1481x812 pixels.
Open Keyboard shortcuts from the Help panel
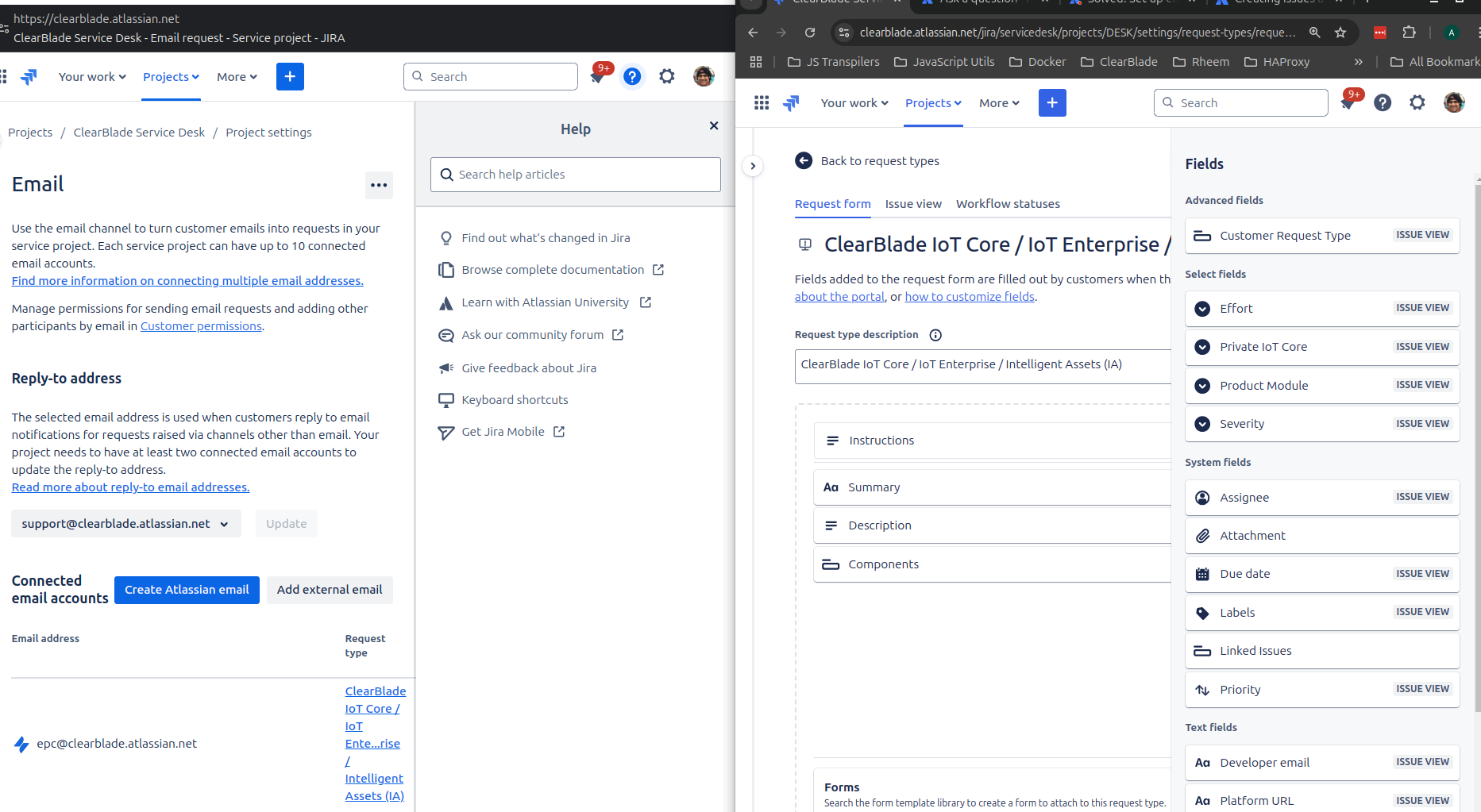coord(515,400)
